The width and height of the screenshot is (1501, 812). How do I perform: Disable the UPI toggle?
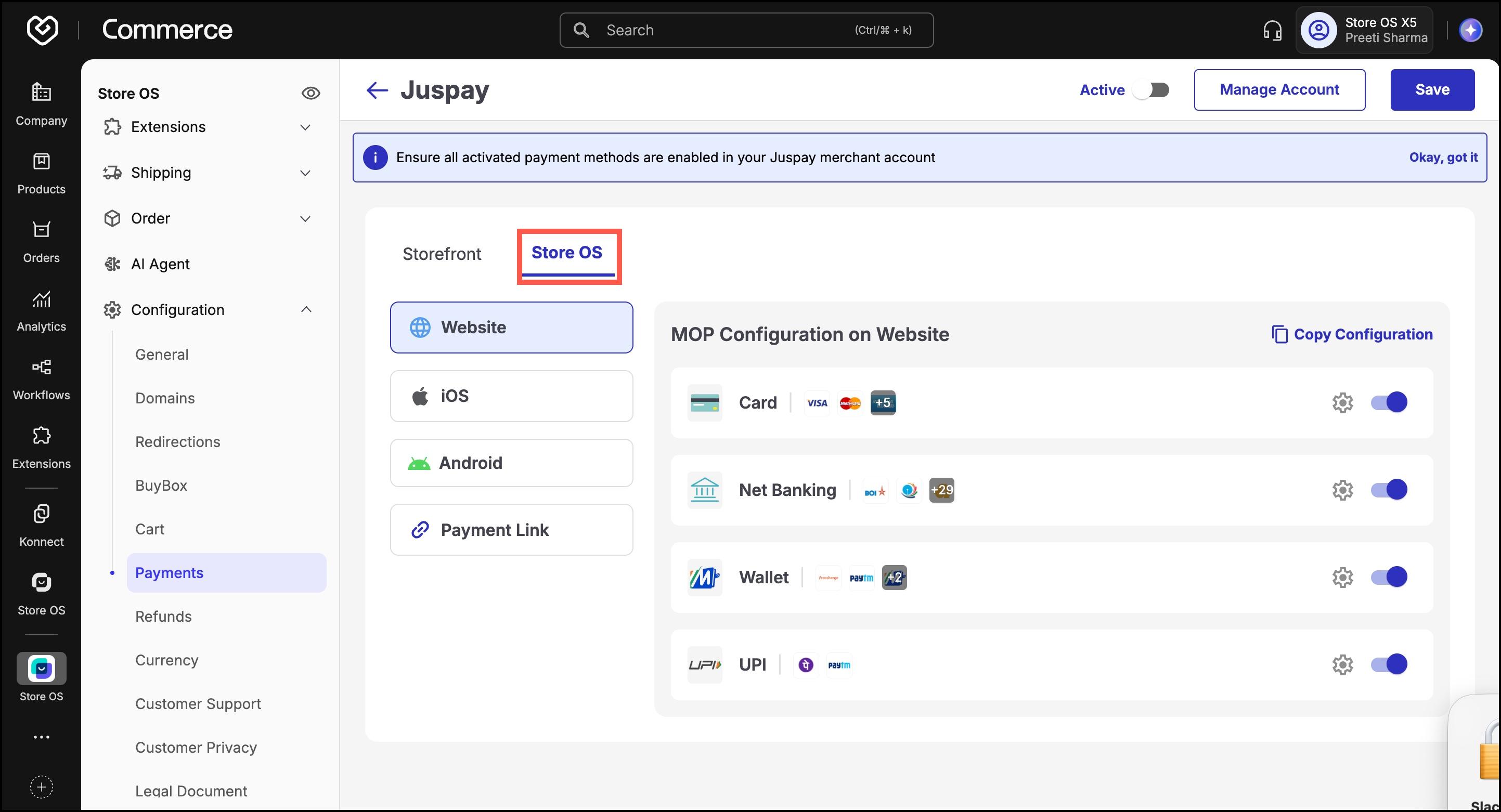pyautogui.click(x=1389, y=664)
